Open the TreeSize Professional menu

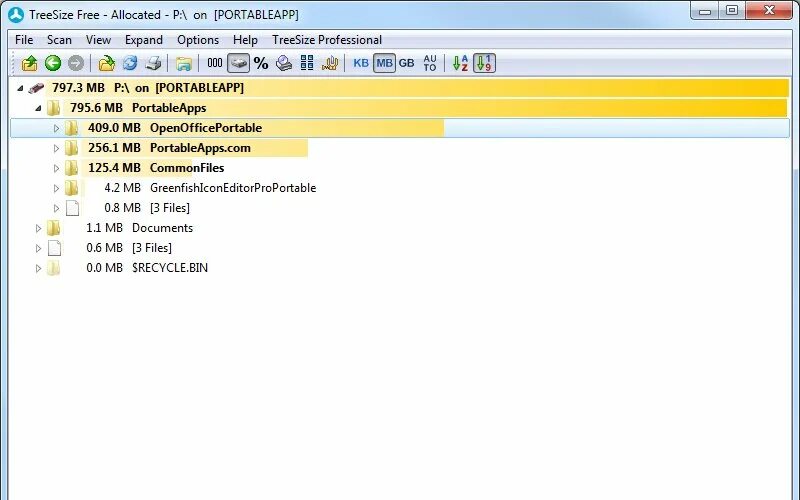(x=327, y=40)
